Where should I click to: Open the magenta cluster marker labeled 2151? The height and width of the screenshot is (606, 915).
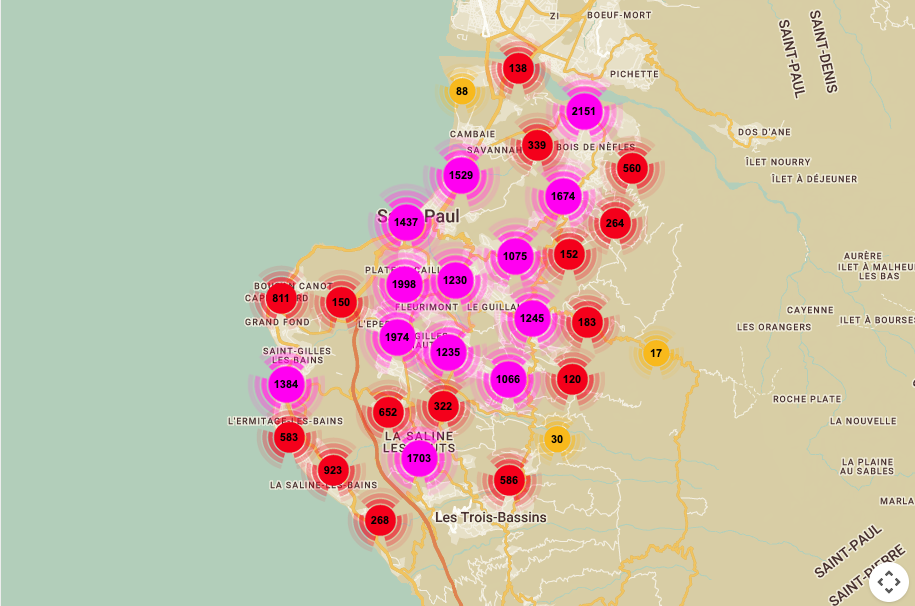point(584,111)
